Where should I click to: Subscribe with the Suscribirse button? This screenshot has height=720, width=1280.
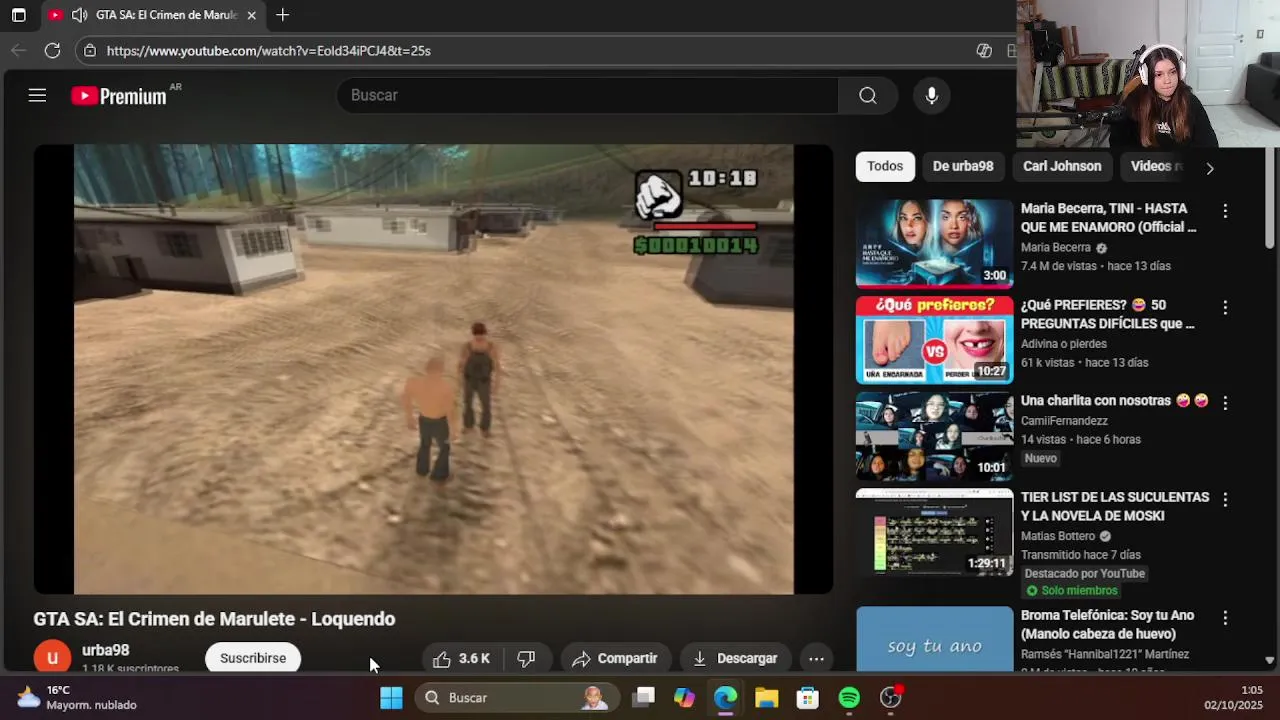[x=253, y=658]
